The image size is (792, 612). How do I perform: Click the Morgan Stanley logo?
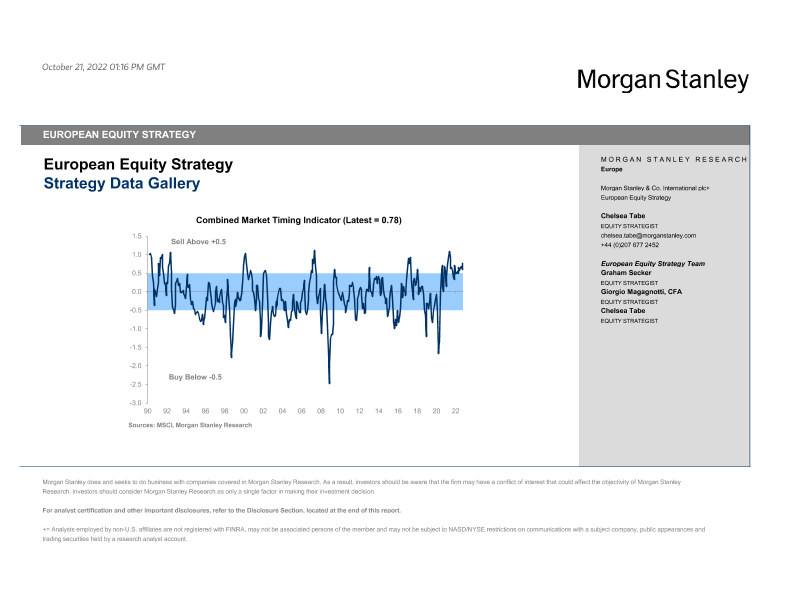(662, 80)
